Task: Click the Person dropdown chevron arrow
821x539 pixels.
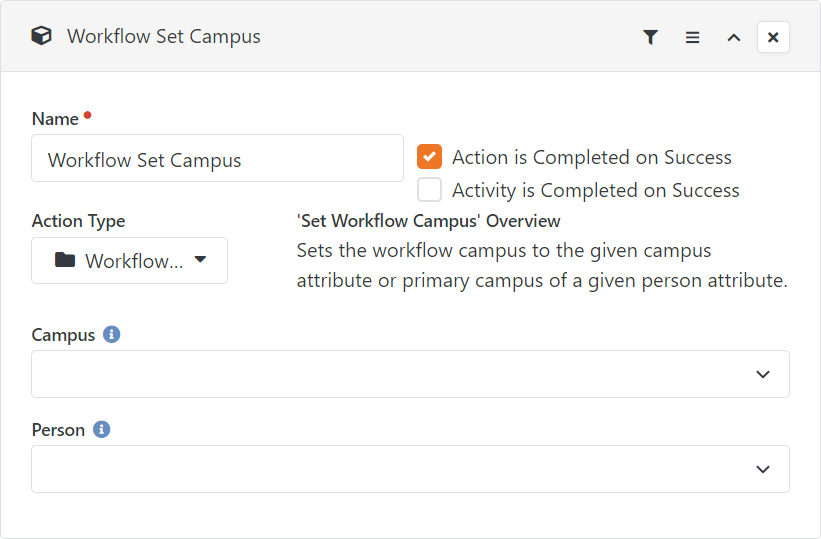Action: pyautogui.click(x=763, y=469)
